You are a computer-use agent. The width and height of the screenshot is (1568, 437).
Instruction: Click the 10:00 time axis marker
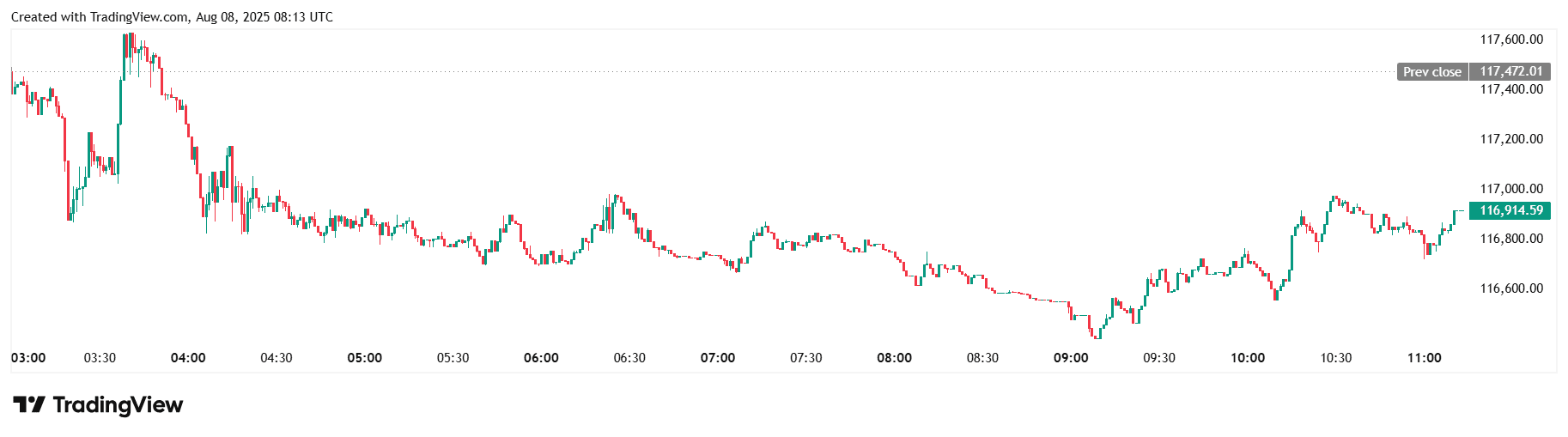(1248, 358)
